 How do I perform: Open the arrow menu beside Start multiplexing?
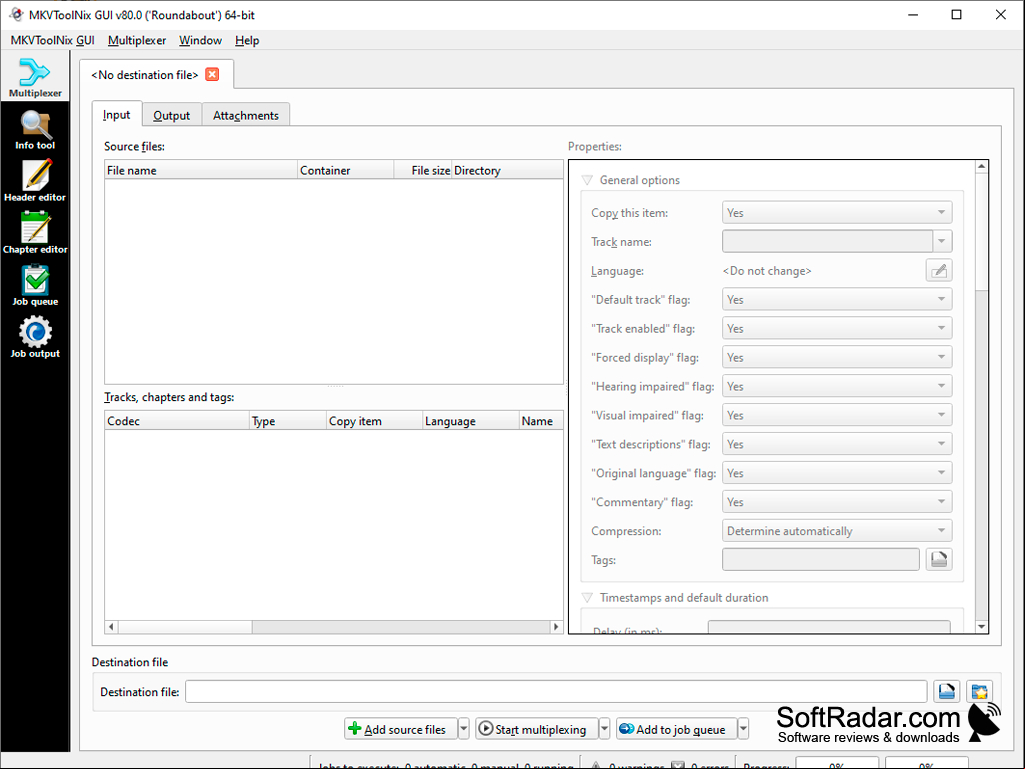(605, 728)
